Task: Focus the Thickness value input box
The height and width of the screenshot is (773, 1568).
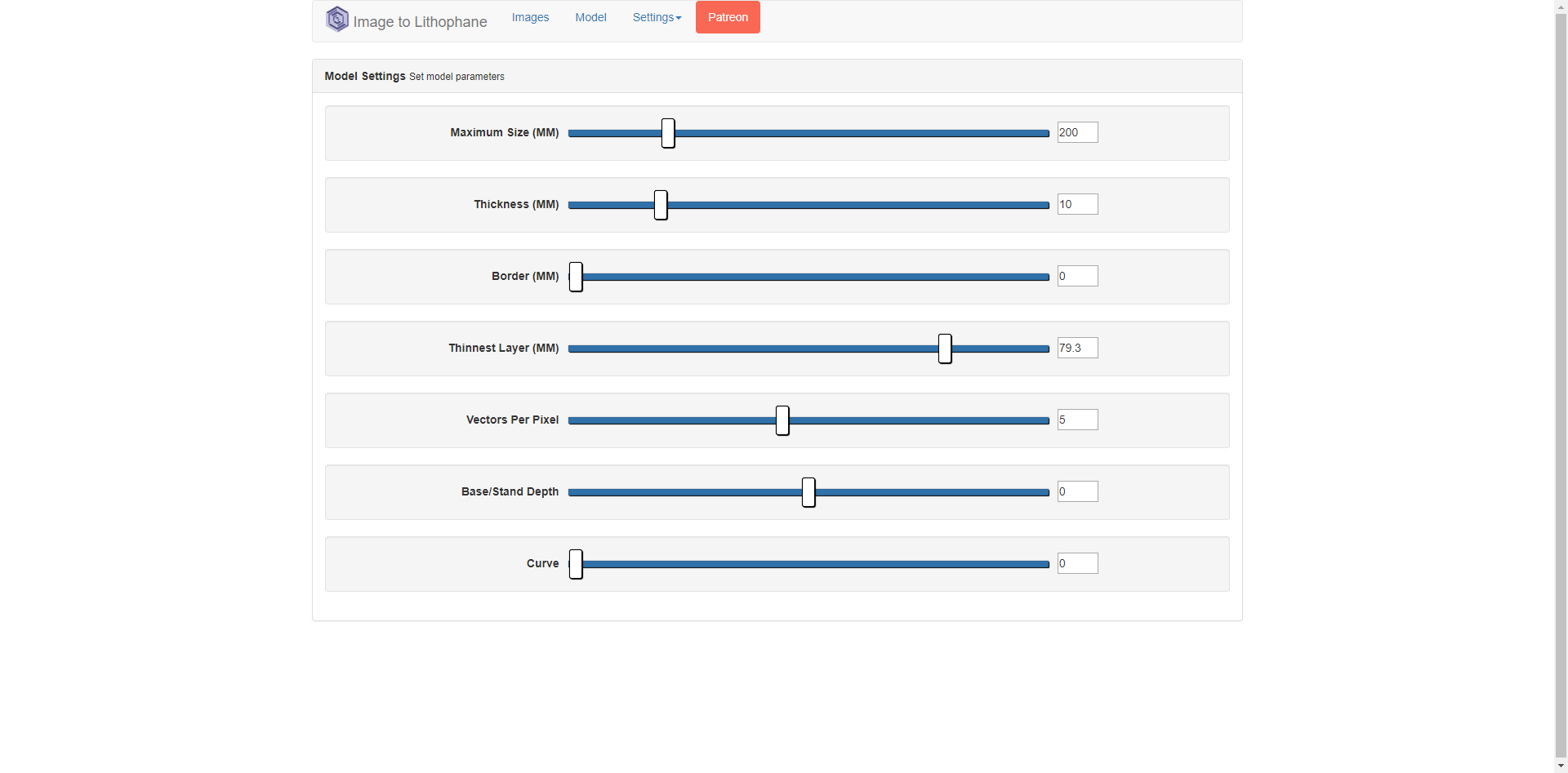Action: [1077, 204]
